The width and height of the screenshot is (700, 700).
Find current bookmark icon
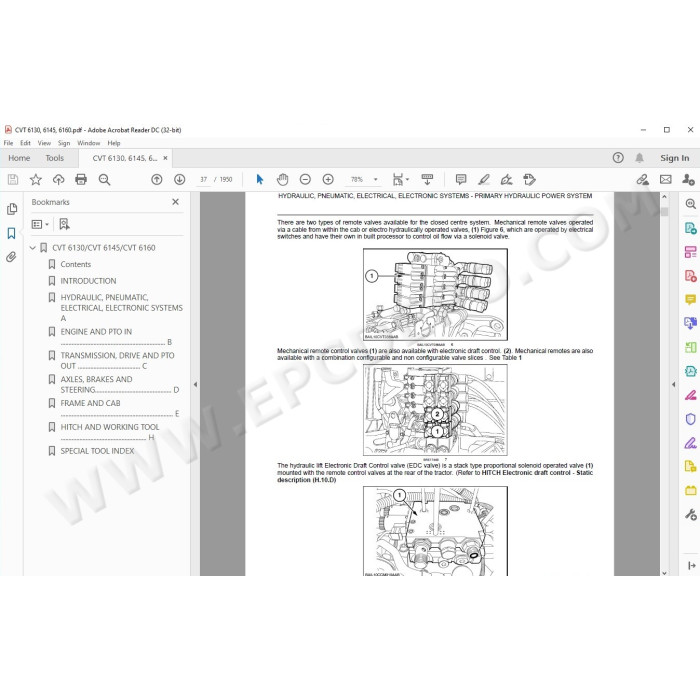click(64, 224)
